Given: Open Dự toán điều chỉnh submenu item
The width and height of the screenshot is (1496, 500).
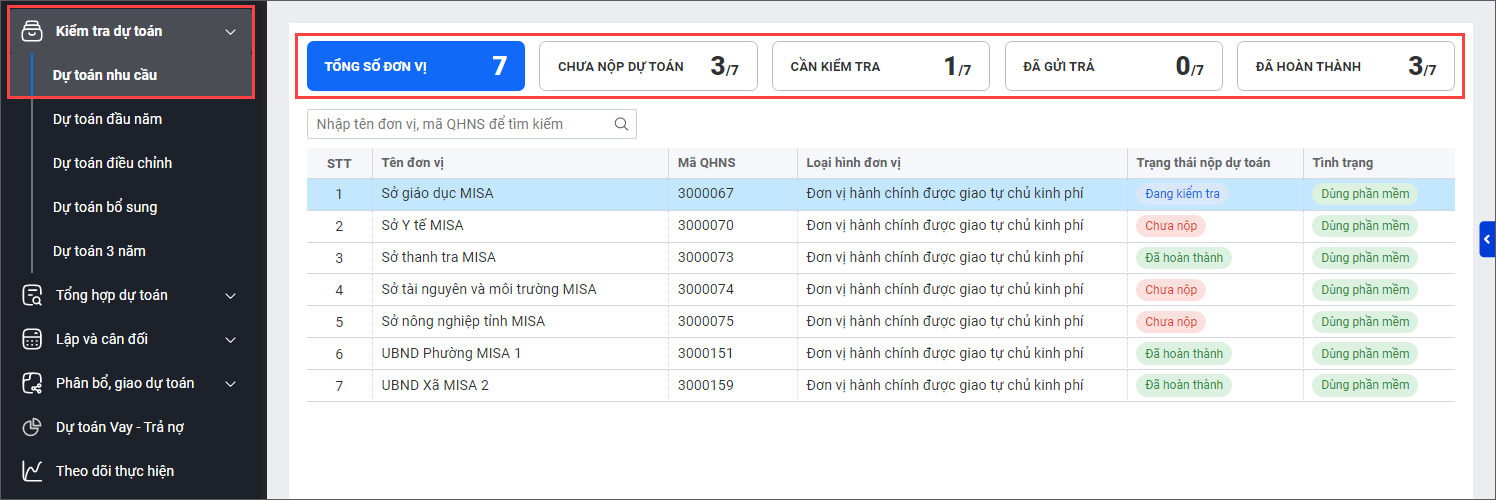Looking at the screenshot, I should 112,163.
